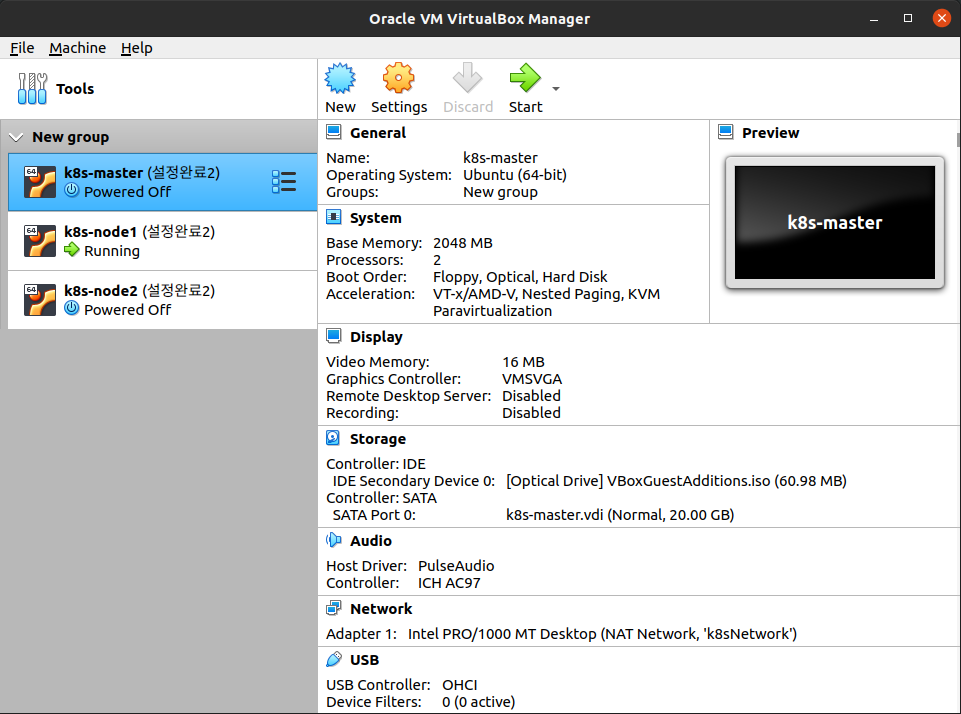This screenshot has width=961, height=714.
Task: Open the Network settings heading link
Action: point(381,609)
